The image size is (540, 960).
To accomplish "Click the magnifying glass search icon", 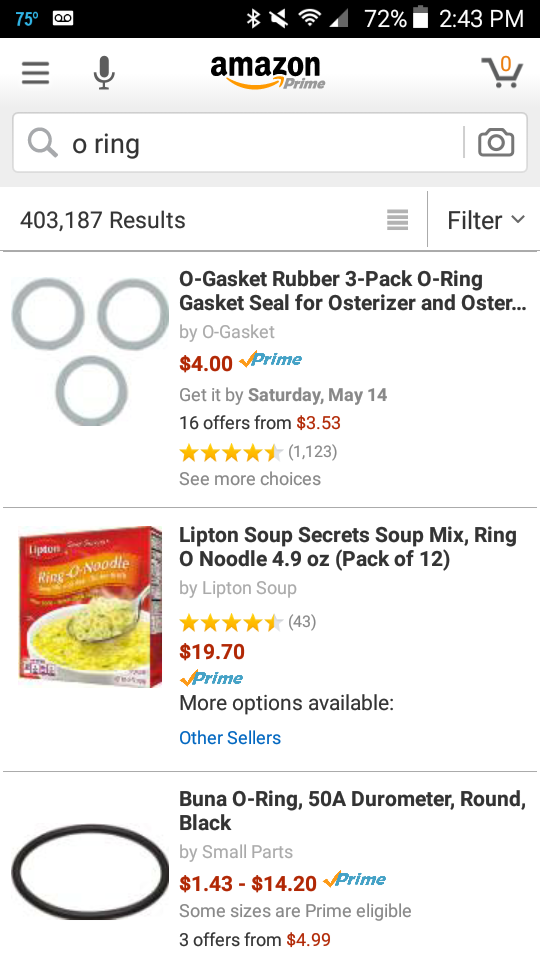I will point(43,144).
